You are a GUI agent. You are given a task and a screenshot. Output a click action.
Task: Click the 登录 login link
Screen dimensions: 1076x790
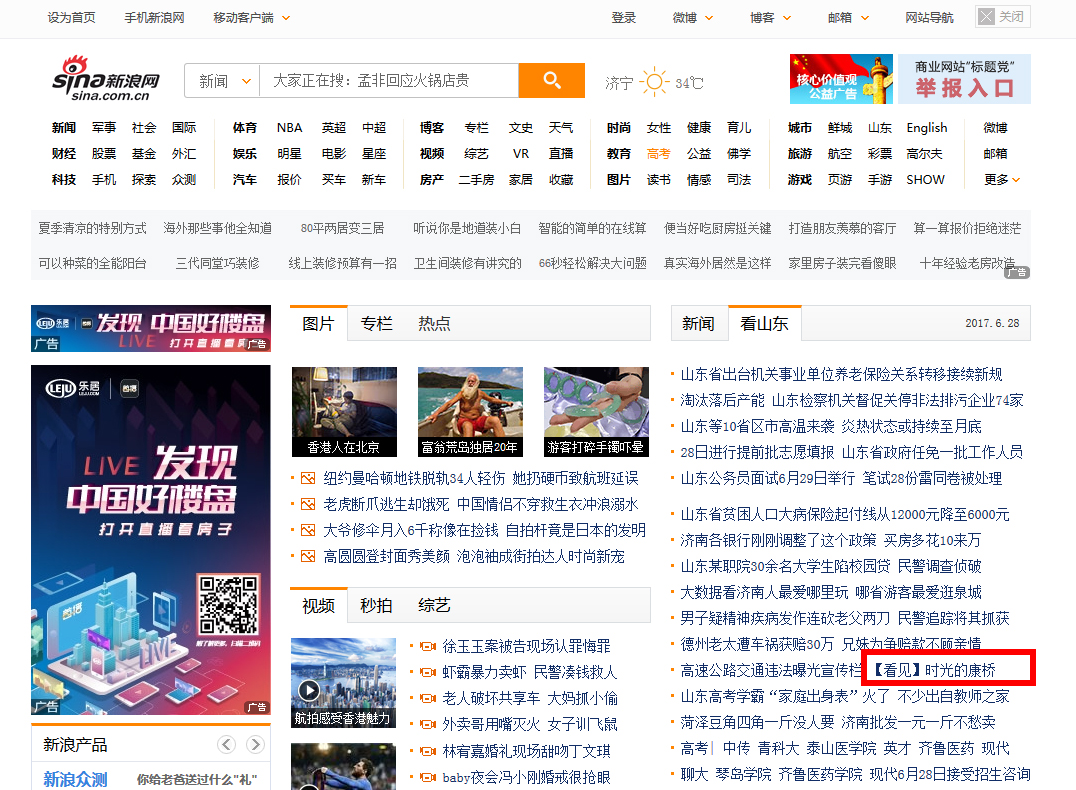click(x=623, y=18)
